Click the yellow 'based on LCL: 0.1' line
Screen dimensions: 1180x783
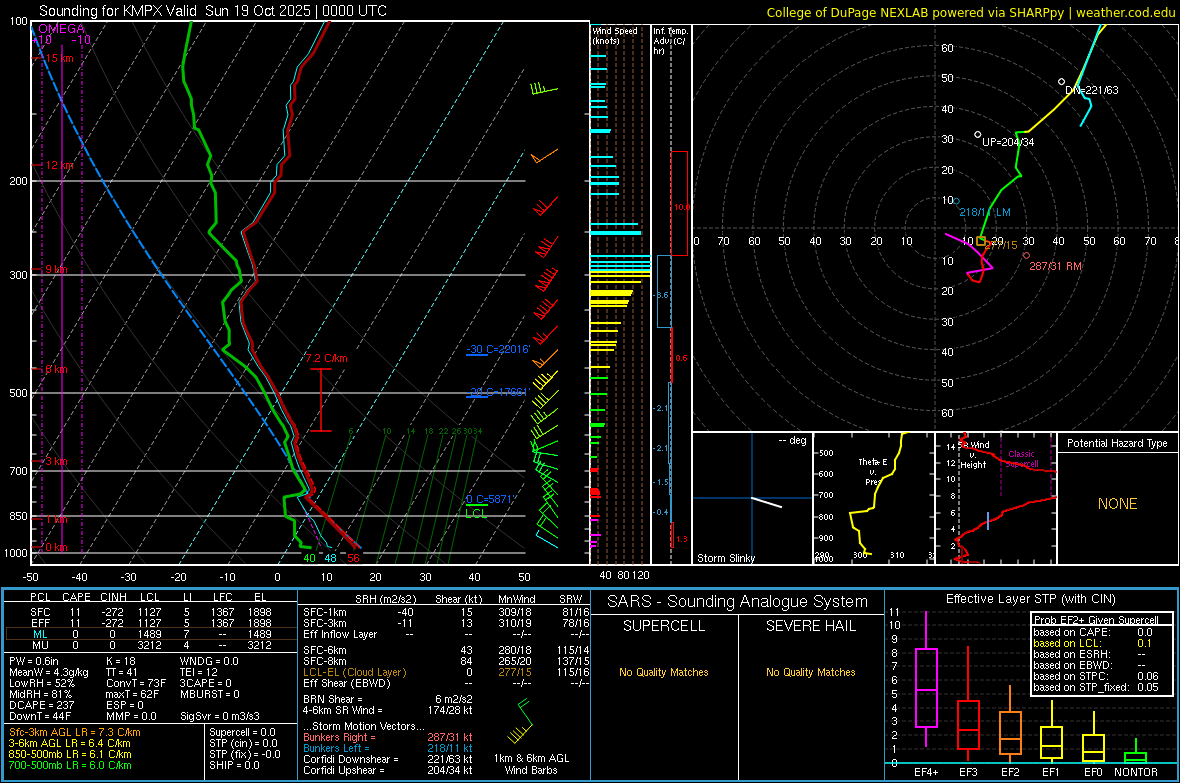click(1092, 643)
